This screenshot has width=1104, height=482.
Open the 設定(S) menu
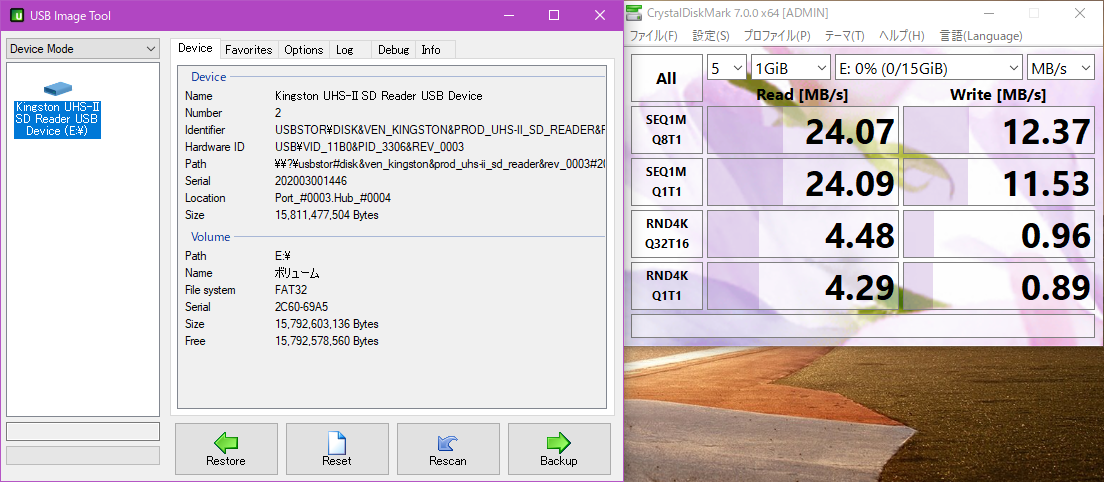point(710,36)
